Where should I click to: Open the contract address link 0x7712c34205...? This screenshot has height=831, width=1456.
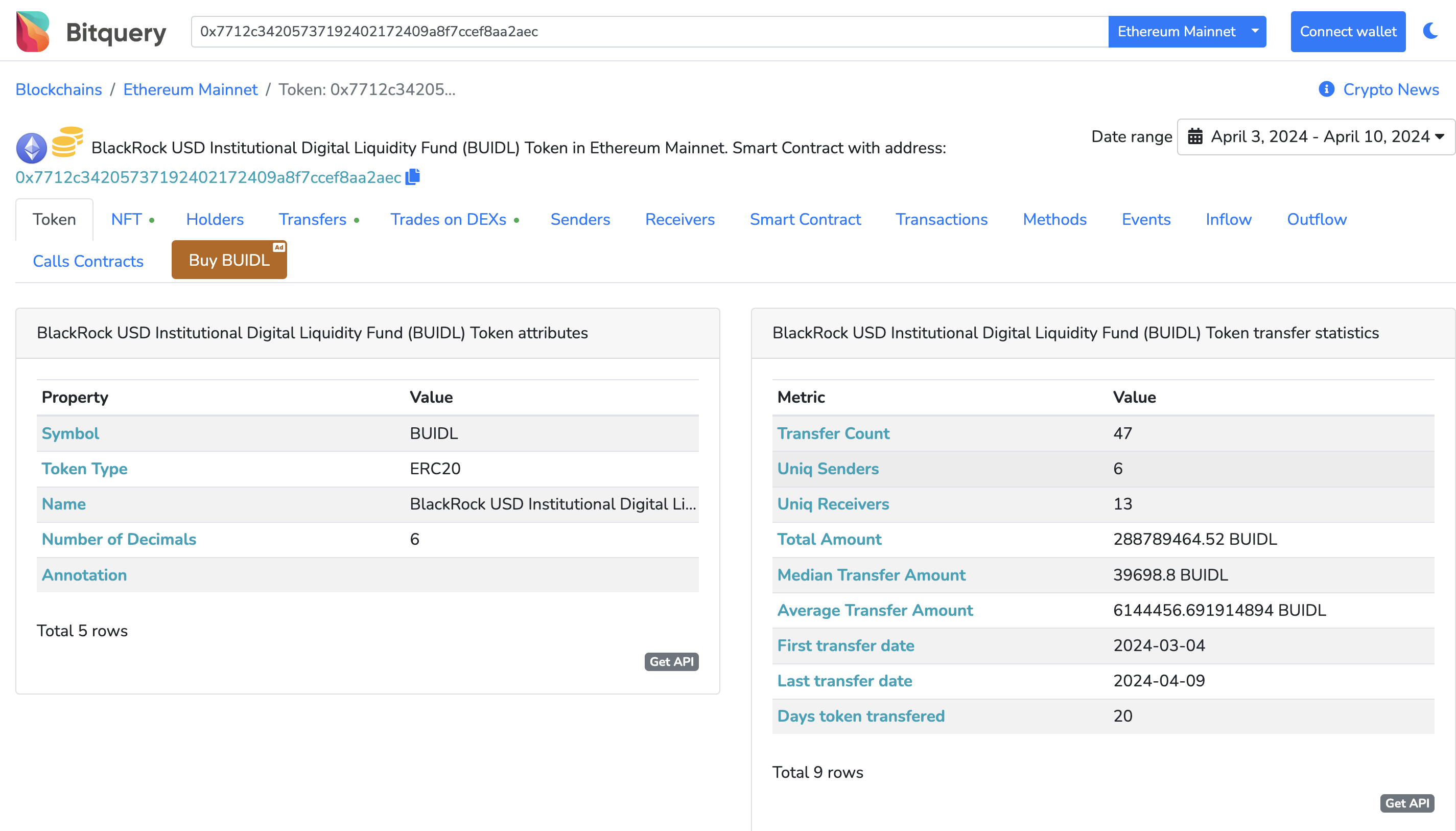coord(208,177)
